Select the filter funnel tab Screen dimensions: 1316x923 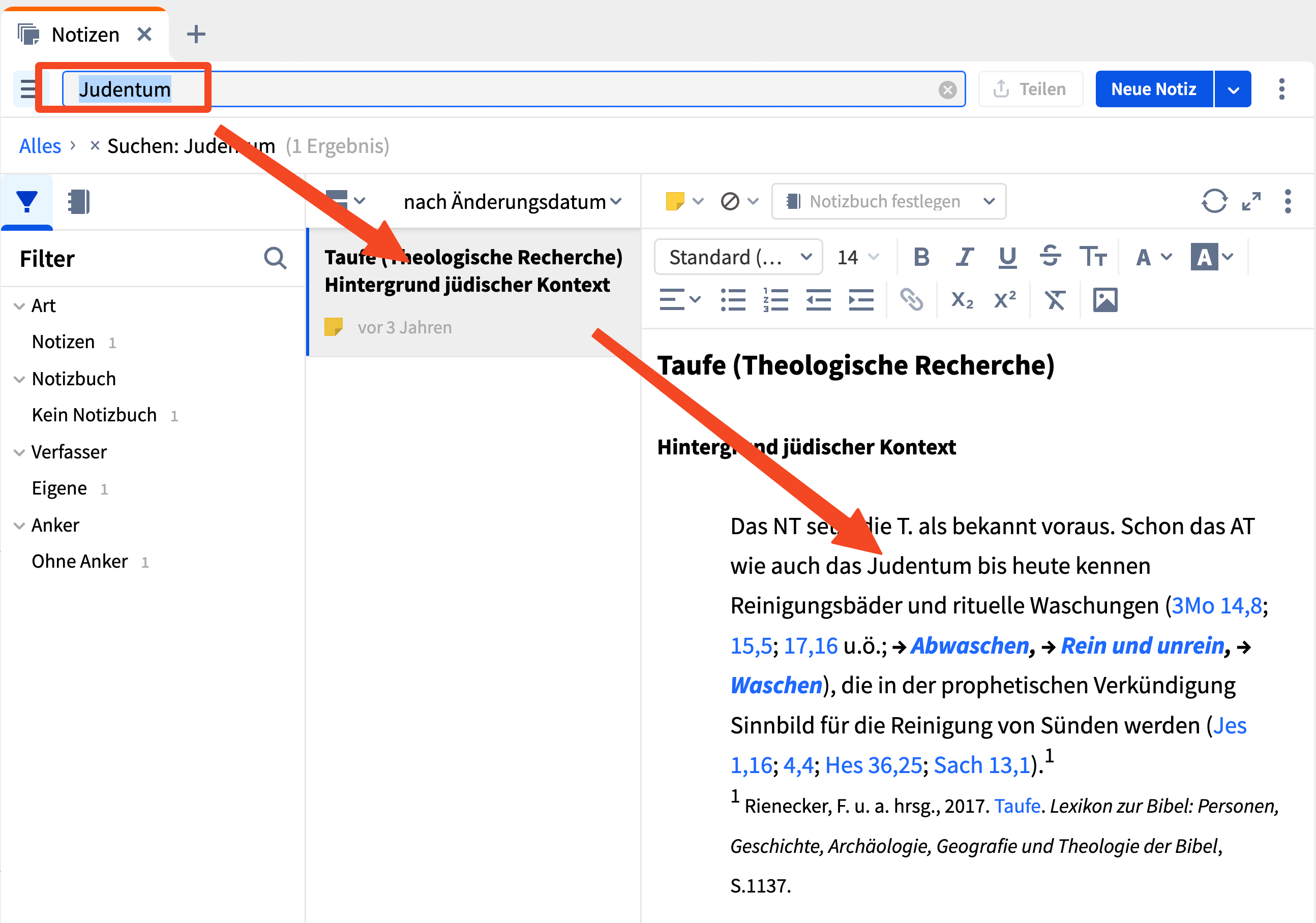click(x=27, y=202)
